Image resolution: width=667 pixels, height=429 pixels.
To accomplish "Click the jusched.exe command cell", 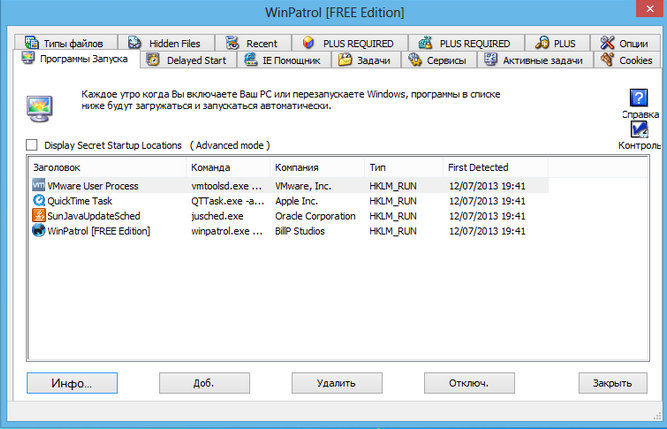I will click(x=217, y=216).
